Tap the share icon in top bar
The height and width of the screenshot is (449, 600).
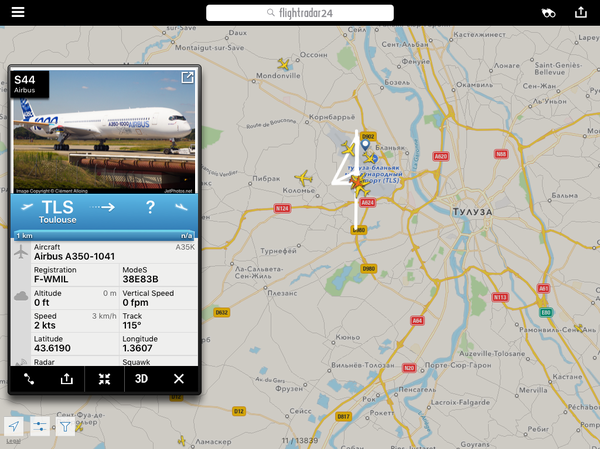click(x=580, y=12)
